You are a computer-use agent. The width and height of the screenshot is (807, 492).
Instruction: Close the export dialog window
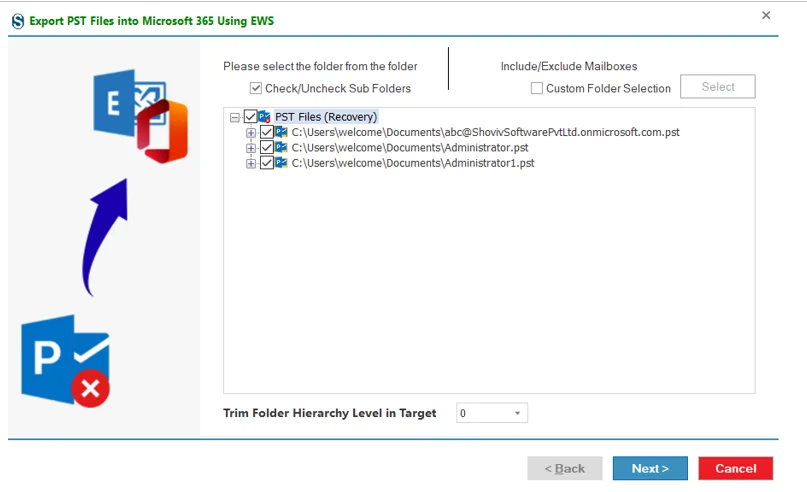click(766, 15)
